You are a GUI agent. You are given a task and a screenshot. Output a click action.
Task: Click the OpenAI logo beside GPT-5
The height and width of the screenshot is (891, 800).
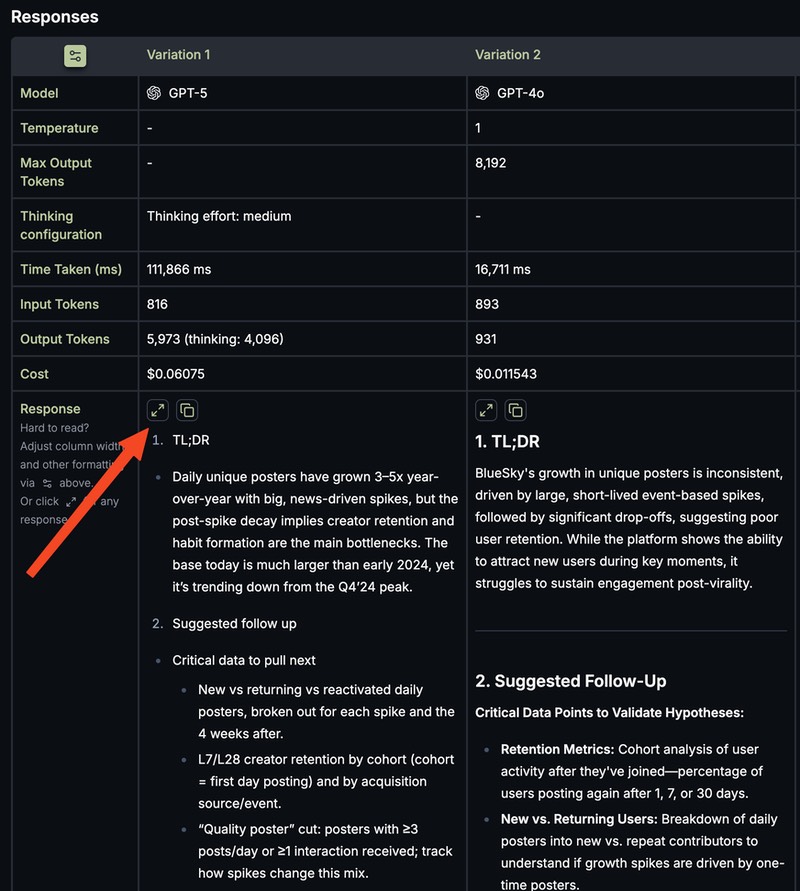tap(154, 93)
